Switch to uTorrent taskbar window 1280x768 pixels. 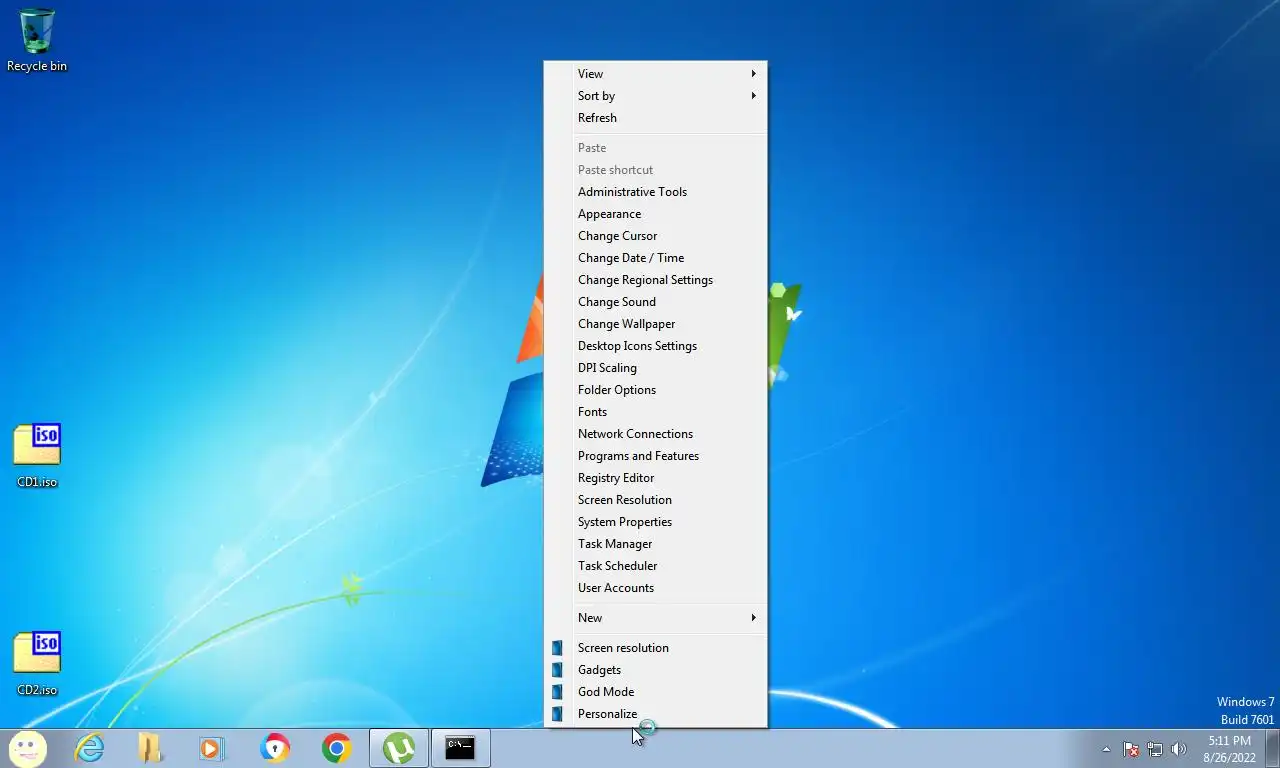(x=399, y=748)
